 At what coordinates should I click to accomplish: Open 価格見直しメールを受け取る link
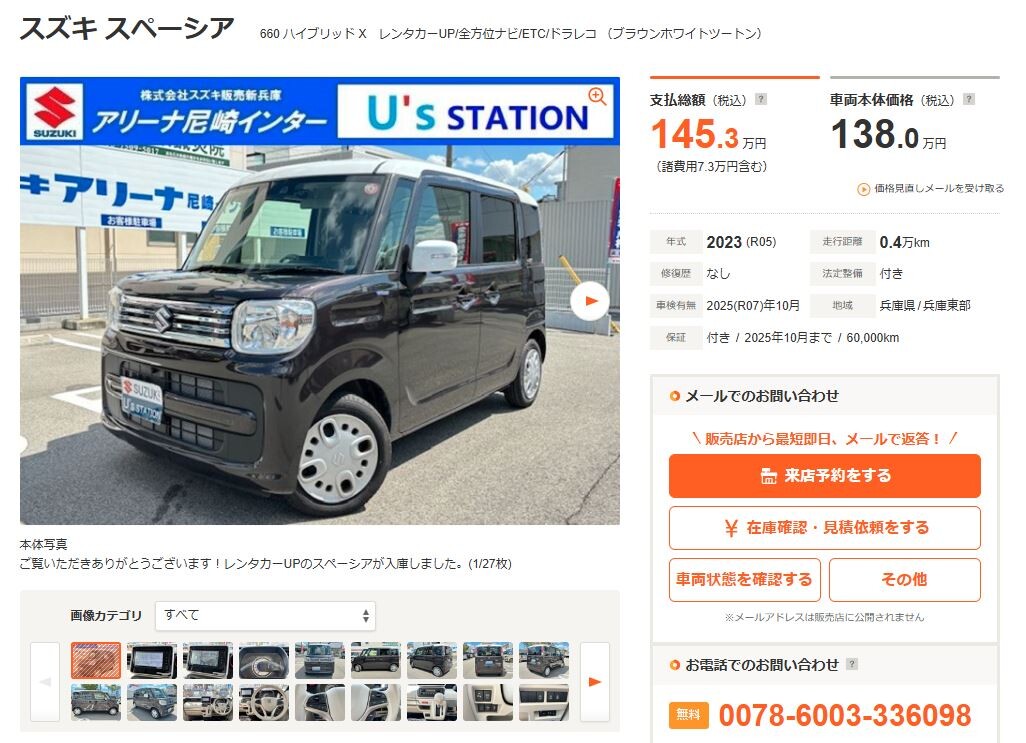939,188
